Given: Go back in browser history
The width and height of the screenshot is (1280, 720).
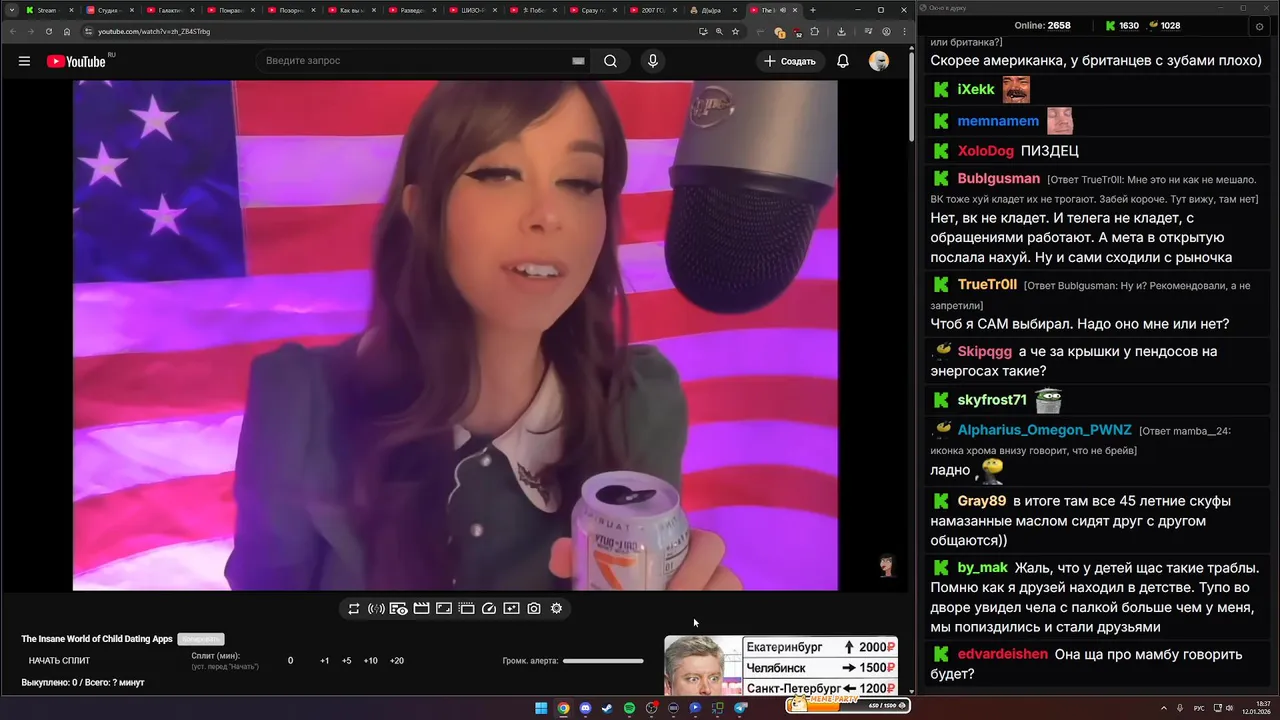Looking at the screenshot, I should point(12,31).
